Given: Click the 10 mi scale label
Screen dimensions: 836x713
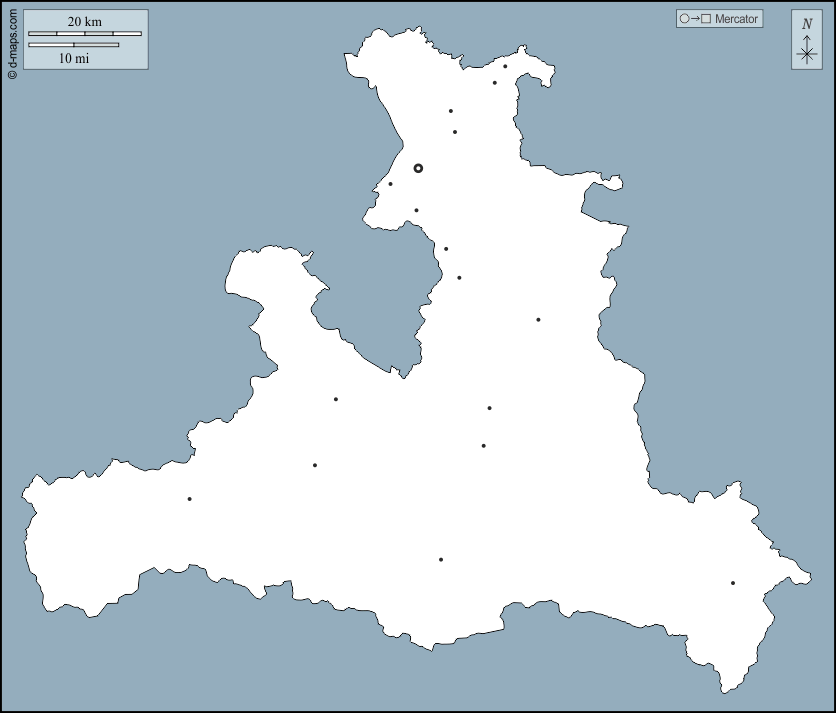Looking at the screenshot, I should point(73,58).
